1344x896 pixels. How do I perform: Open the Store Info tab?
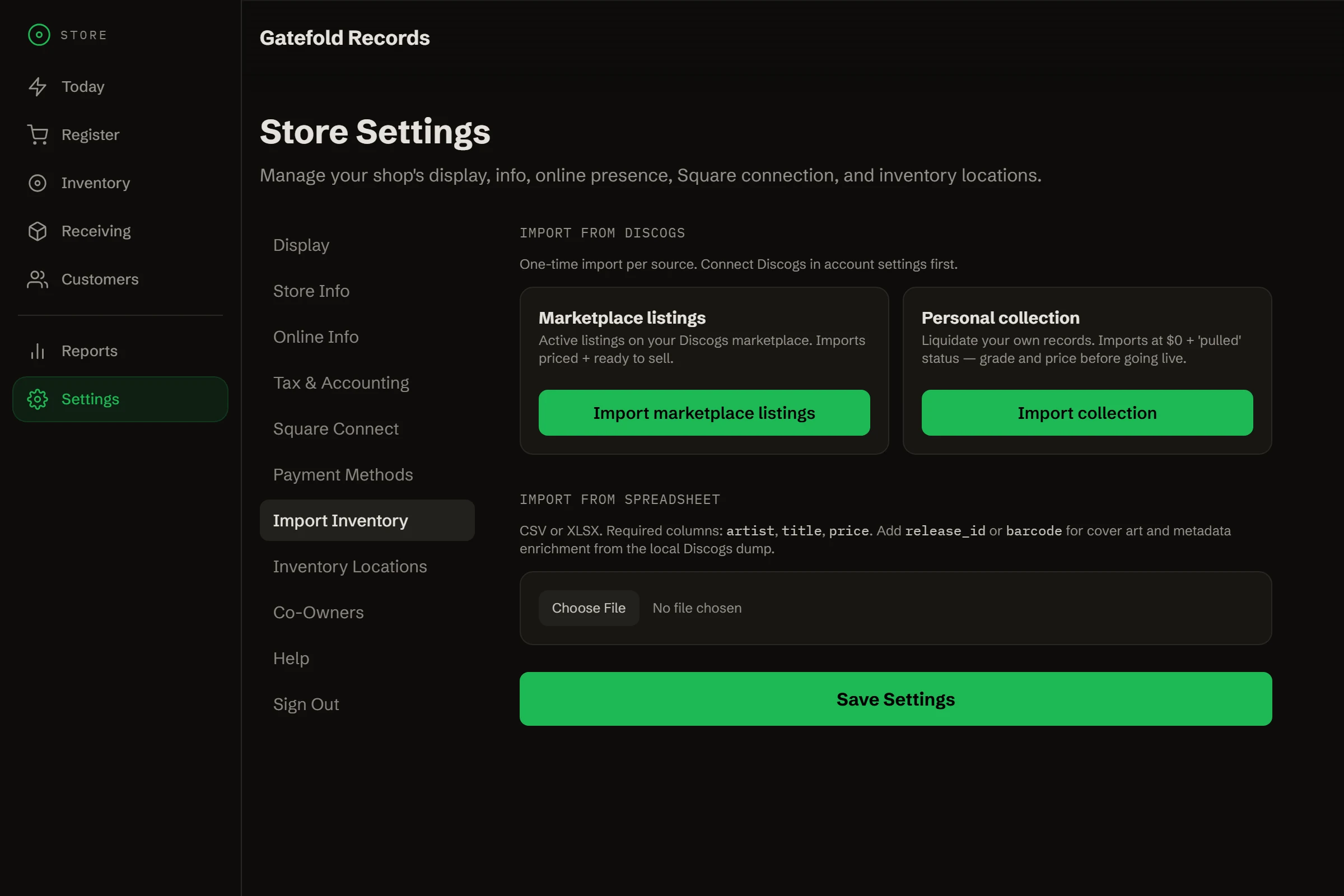coord(367,291)
